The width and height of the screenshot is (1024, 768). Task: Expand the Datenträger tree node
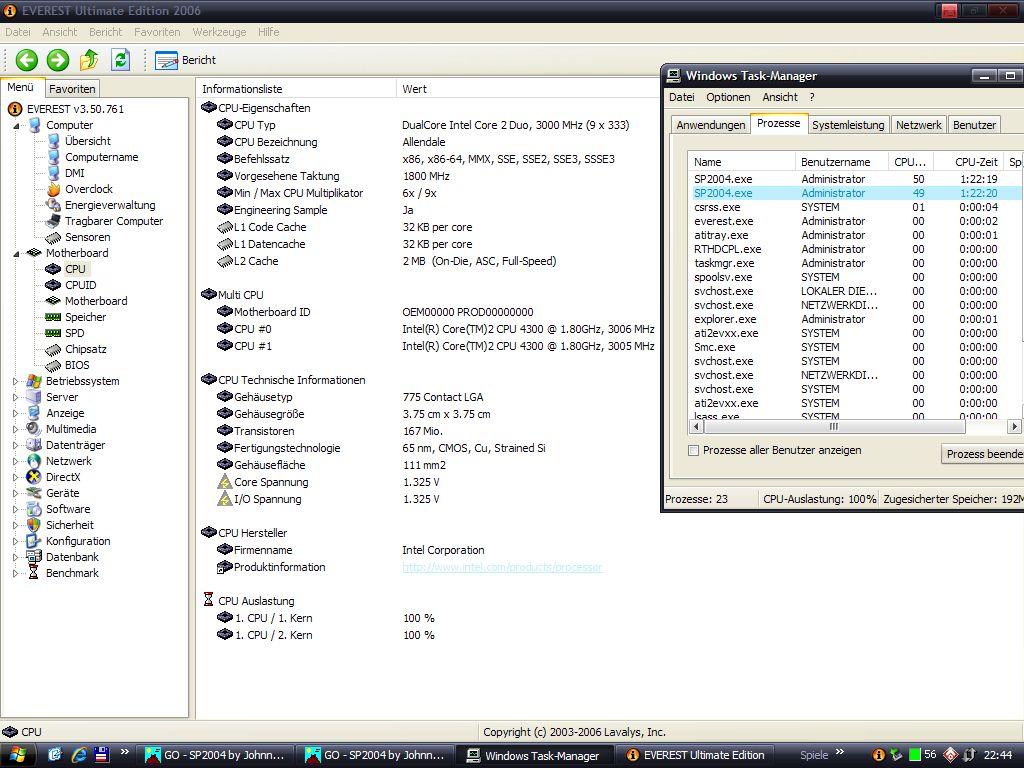coord(16,445)
